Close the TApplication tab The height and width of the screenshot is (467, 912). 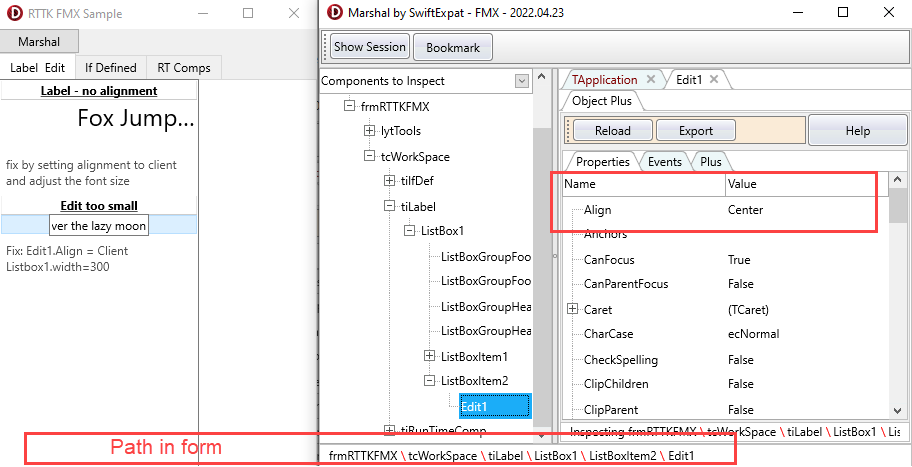click(651, 79)
